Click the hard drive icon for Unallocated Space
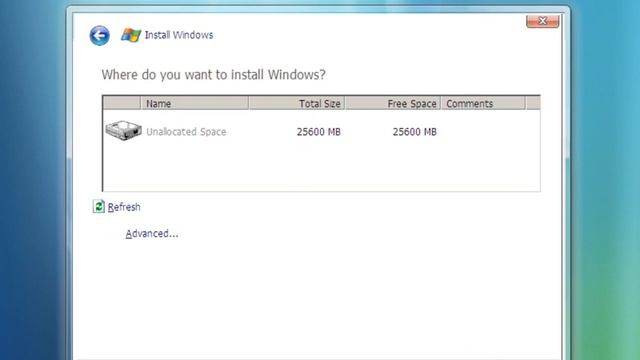Viewport: 640px width, 360px height. [123, 131]
